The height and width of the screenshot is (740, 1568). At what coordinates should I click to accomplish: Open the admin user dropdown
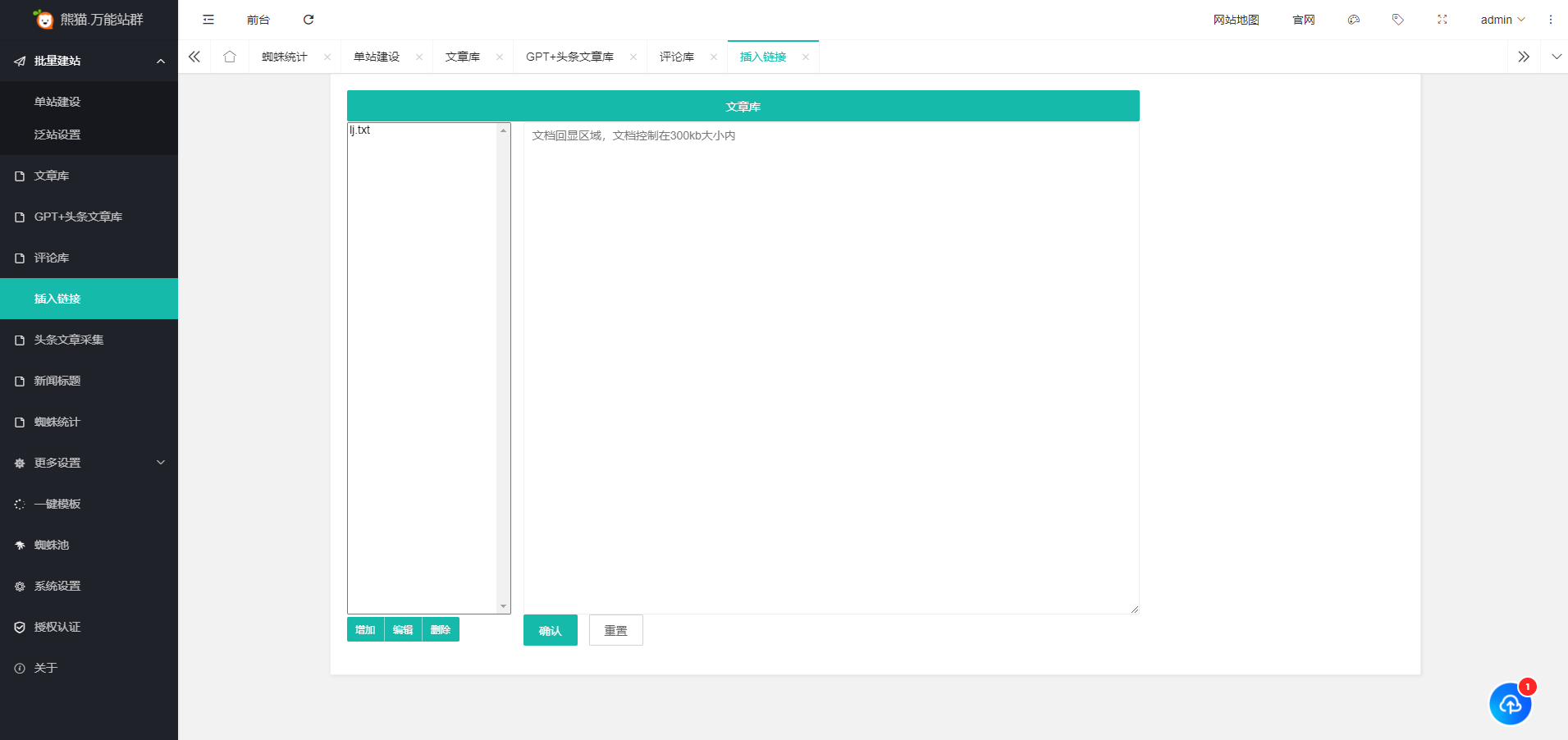click(1502, 20)
